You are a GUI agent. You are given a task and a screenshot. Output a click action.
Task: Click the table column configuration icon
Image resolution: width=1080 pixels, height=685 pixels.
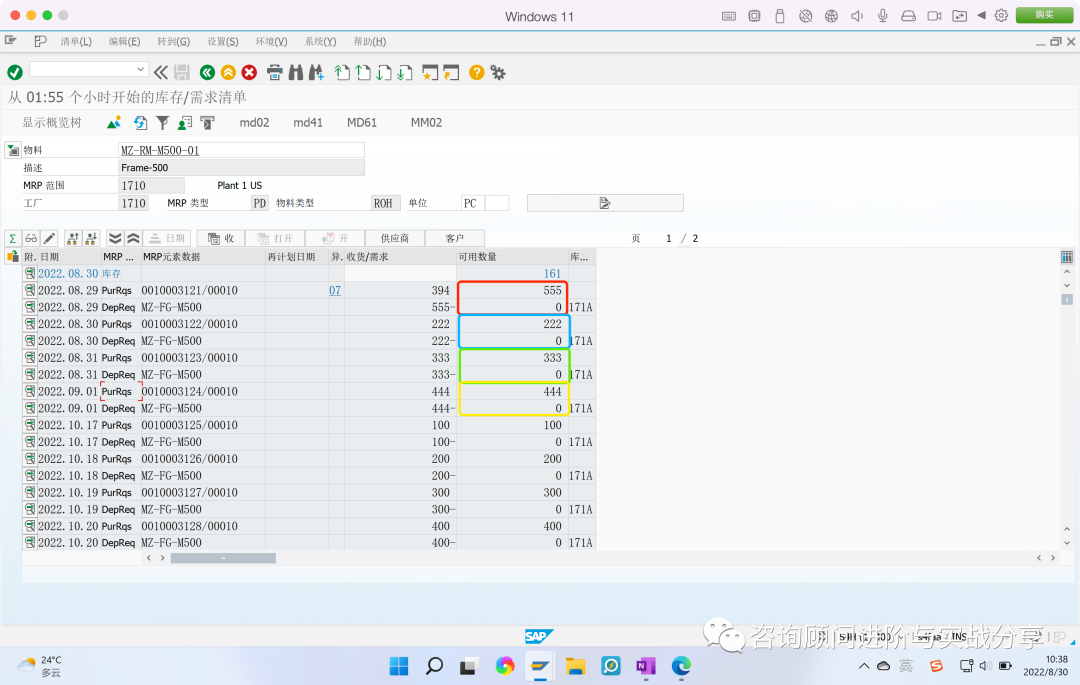tap(1066, 257)
